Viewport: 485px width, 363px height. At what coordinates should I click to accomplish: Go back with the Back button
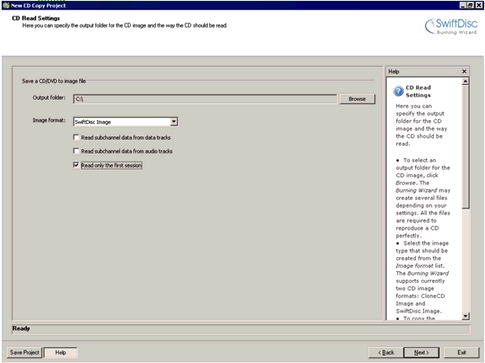[x=386, y=352]
